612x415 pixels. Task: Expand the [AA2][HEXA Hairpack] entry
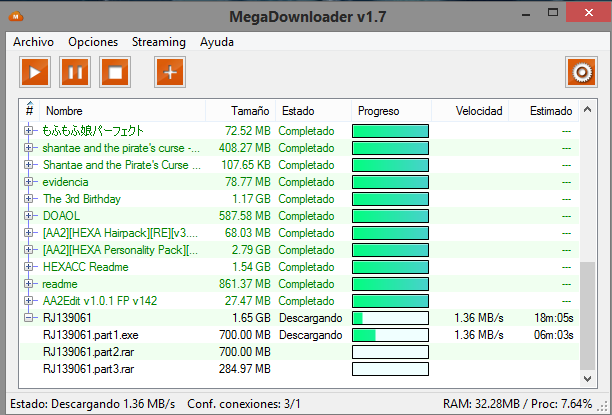pyautogui.click(x=28, y=233)
